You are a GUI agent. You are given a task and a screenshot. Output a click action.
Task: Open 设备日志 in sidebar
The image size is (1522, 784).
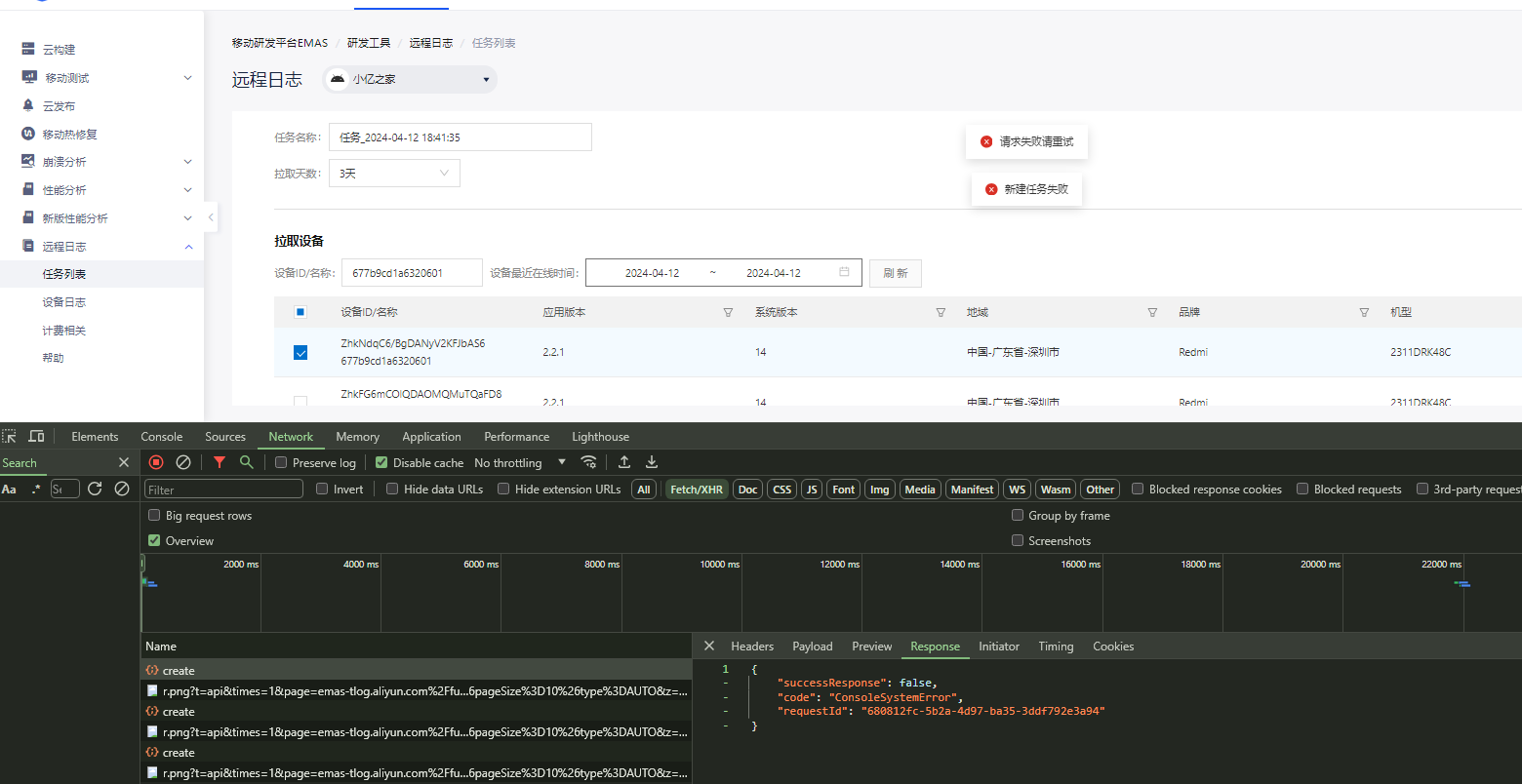[64, 302]
